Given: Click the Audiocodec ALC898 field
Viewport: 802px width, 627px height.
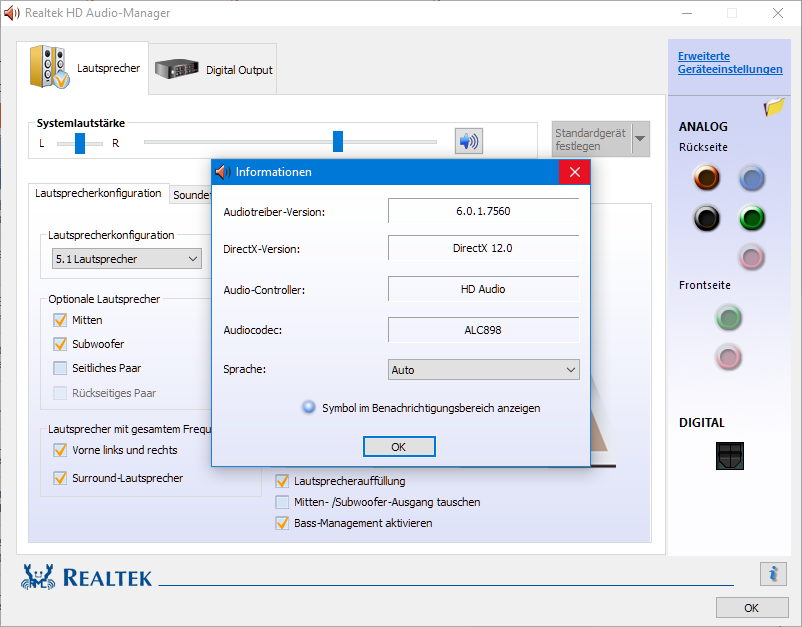Looking at the screenshot, I should pos(483,330).
